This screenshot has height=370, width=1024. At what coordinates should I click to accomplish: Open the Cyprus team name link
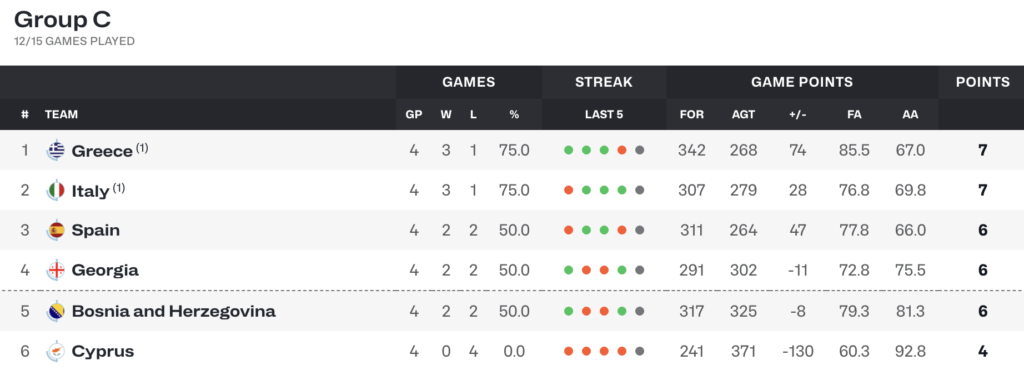103,352
